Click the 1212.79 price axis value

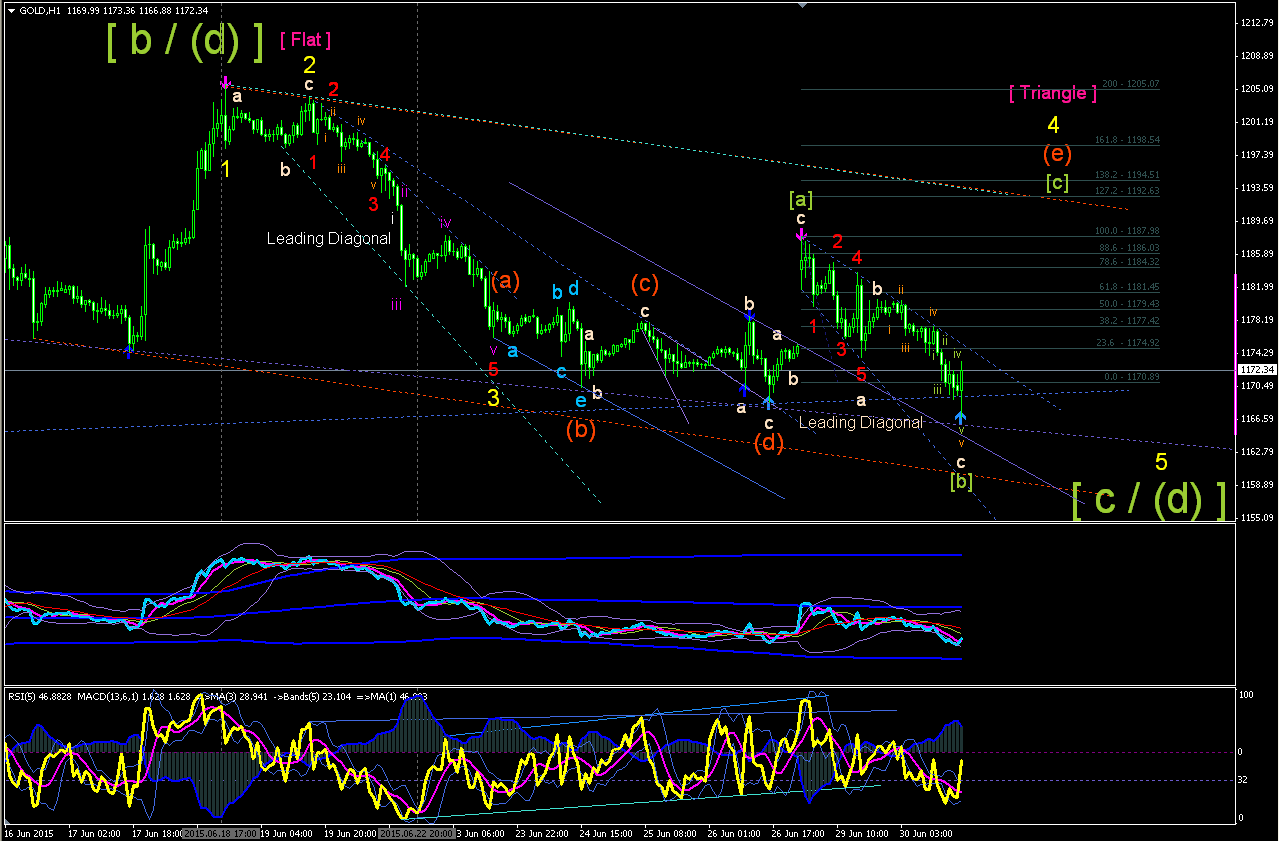point(1257,22)
